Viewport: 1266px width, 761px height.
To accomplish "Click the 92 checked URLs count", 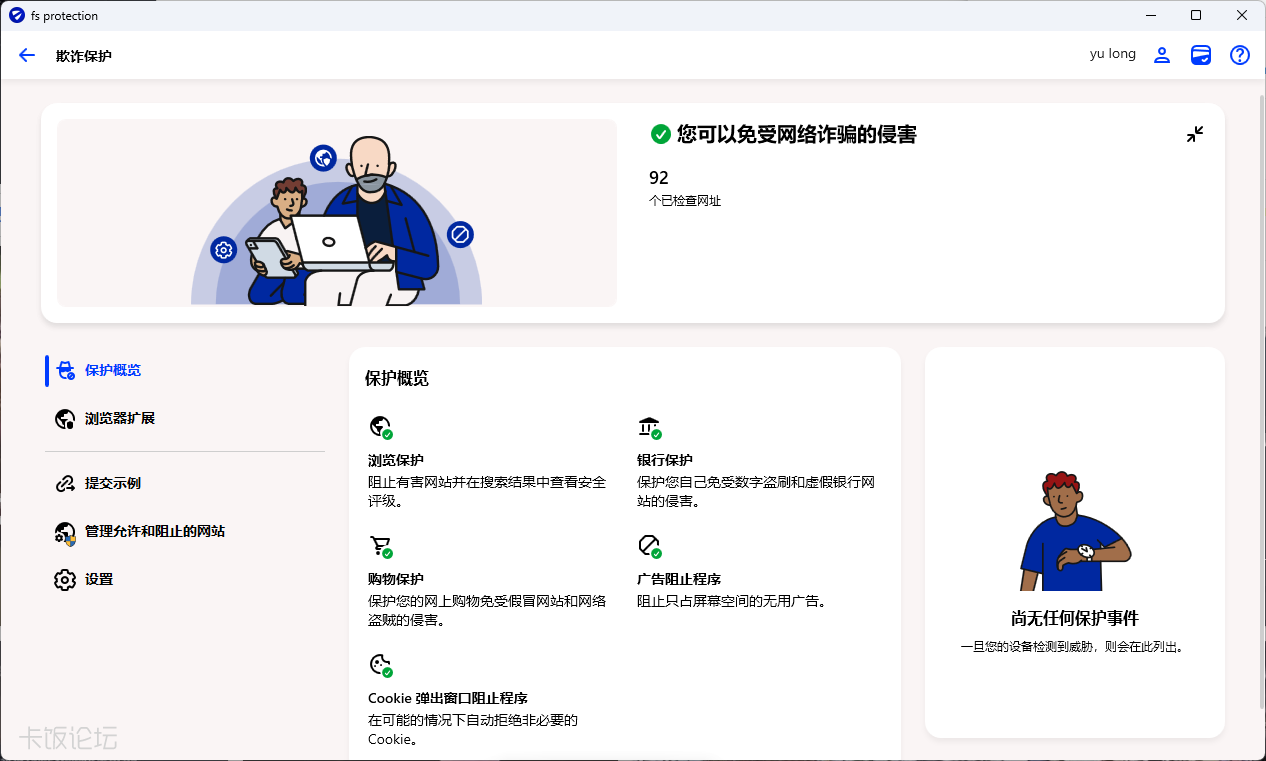I will 659,178.
